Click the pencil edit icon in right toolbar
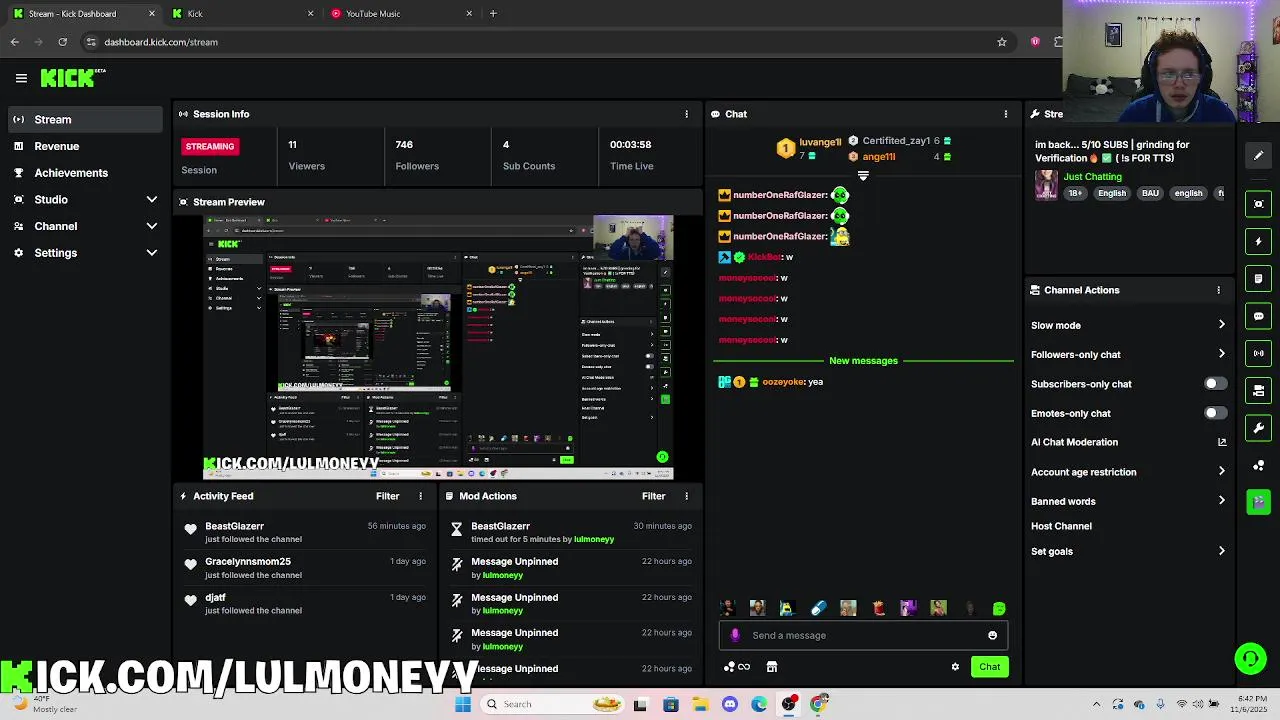The image size is (1280, 720). (x=1258, y=156)
